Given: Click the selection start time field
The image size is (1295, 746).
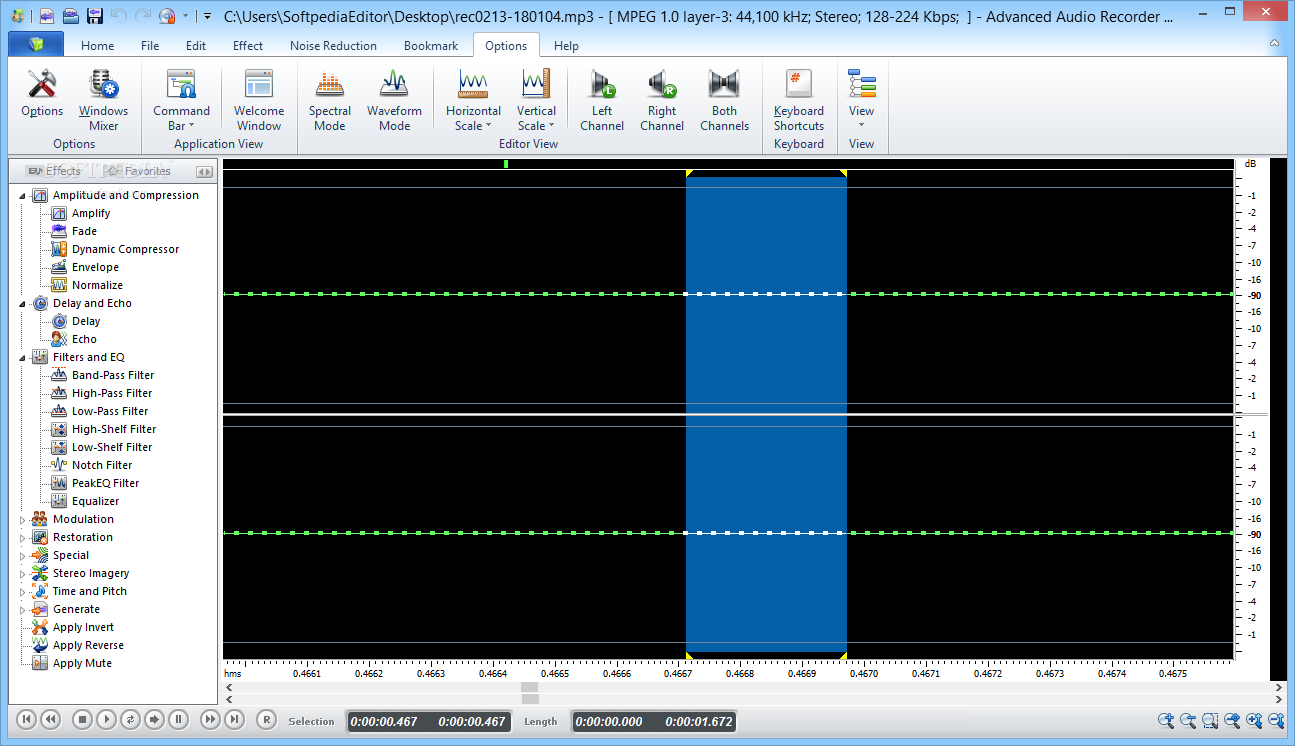Looking at the screenshot, I should coord(384,721).
